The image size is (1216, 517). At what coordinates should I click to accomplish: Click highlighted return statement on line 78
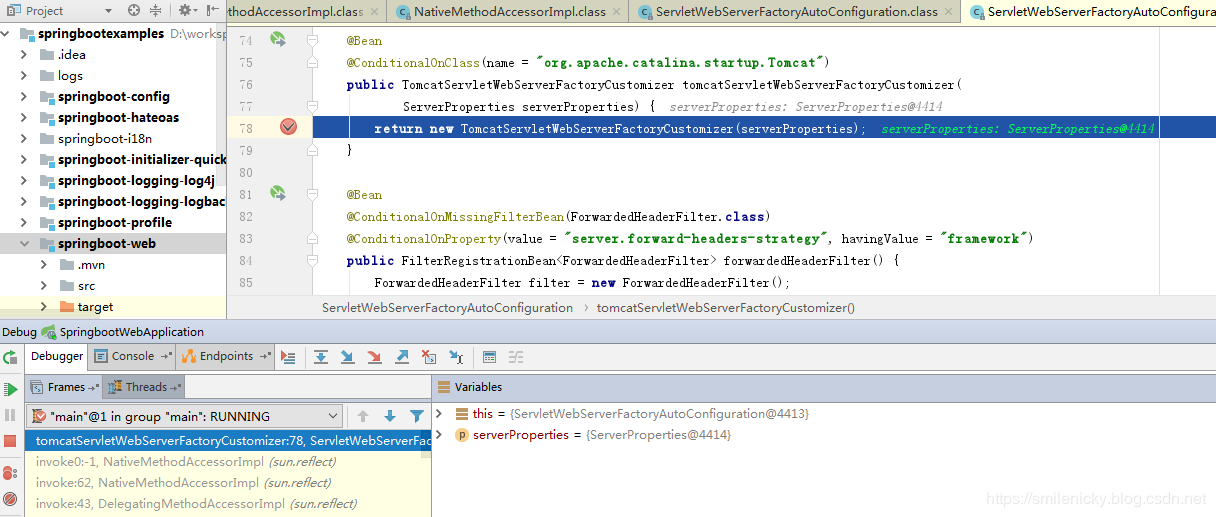(x=619, y=128)
